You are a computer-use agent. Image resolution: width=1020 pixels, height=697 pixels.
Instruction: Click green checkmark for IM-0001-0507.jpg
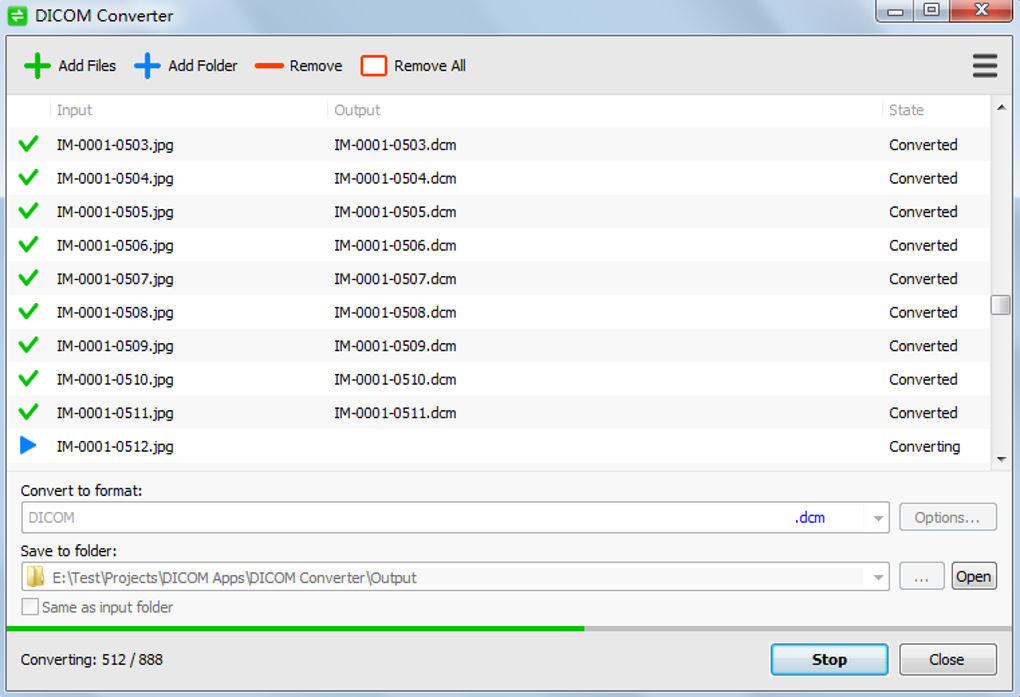click(28, 278)
